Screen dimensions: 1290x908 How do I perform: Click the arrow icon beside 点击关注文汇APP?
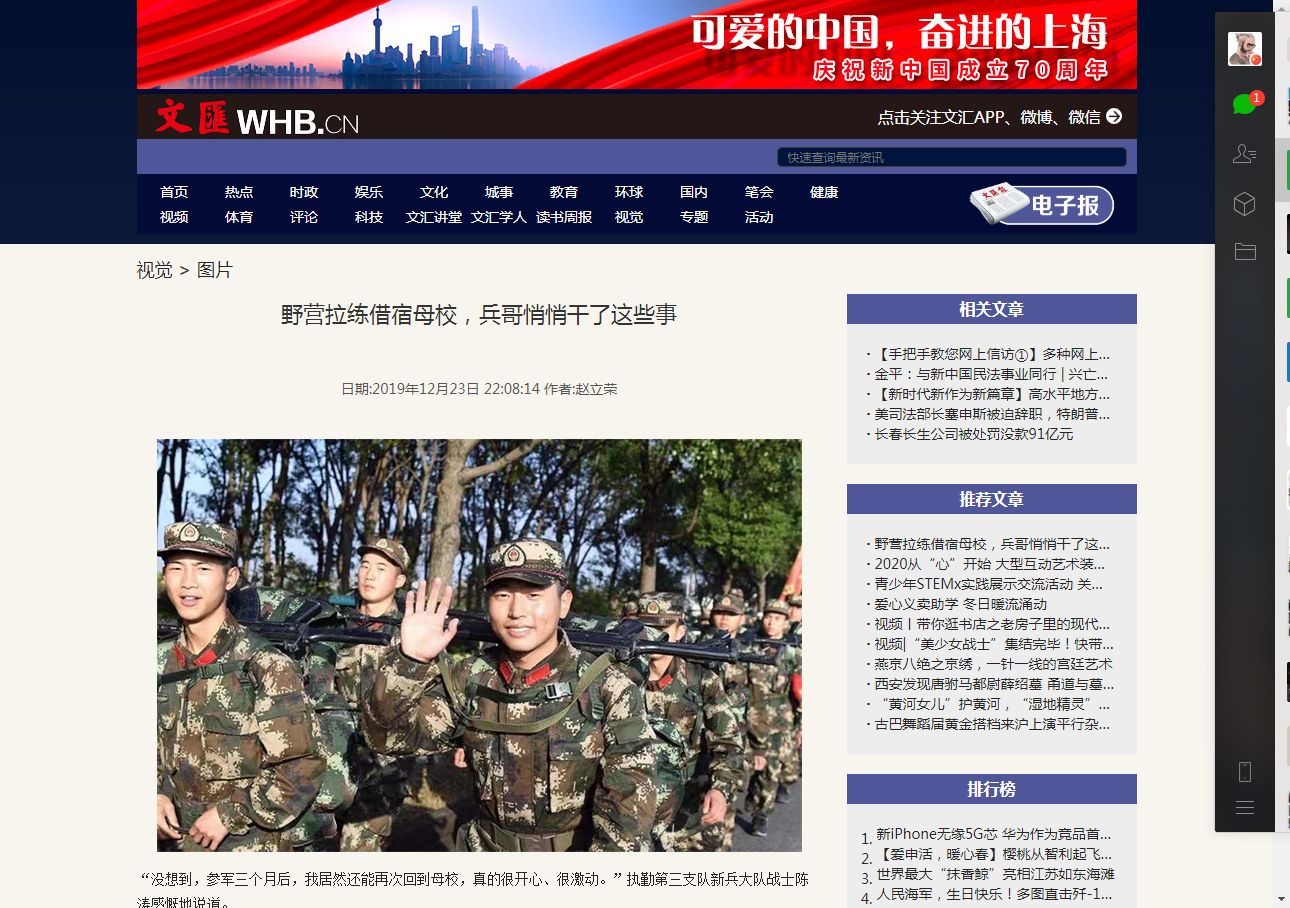[x=1114, y=116]
